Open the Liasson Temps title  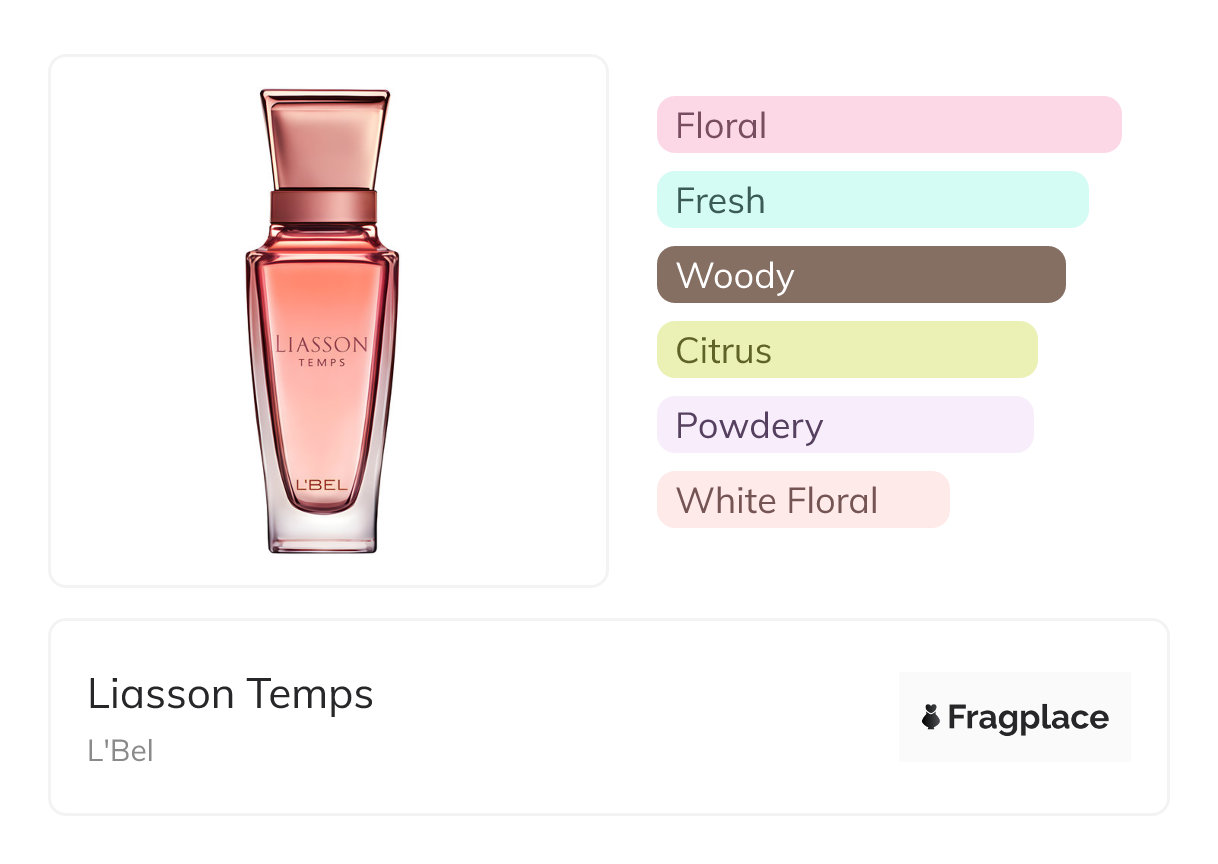click(x=231, y=694)
